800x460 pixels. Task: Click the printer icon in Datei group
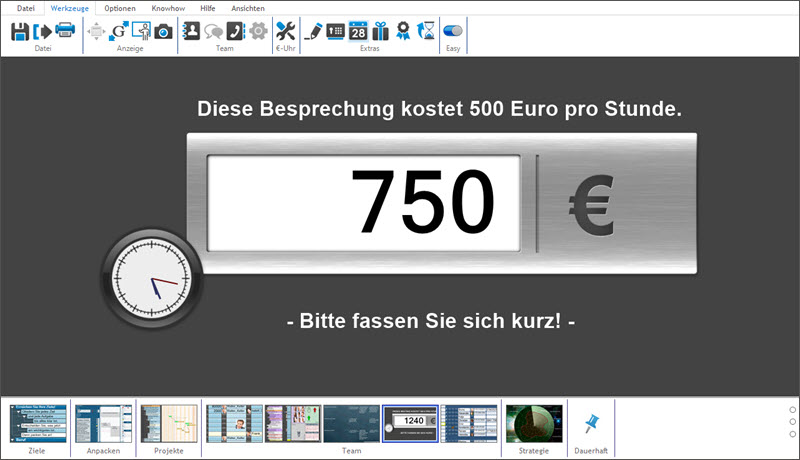click(65, 31)
